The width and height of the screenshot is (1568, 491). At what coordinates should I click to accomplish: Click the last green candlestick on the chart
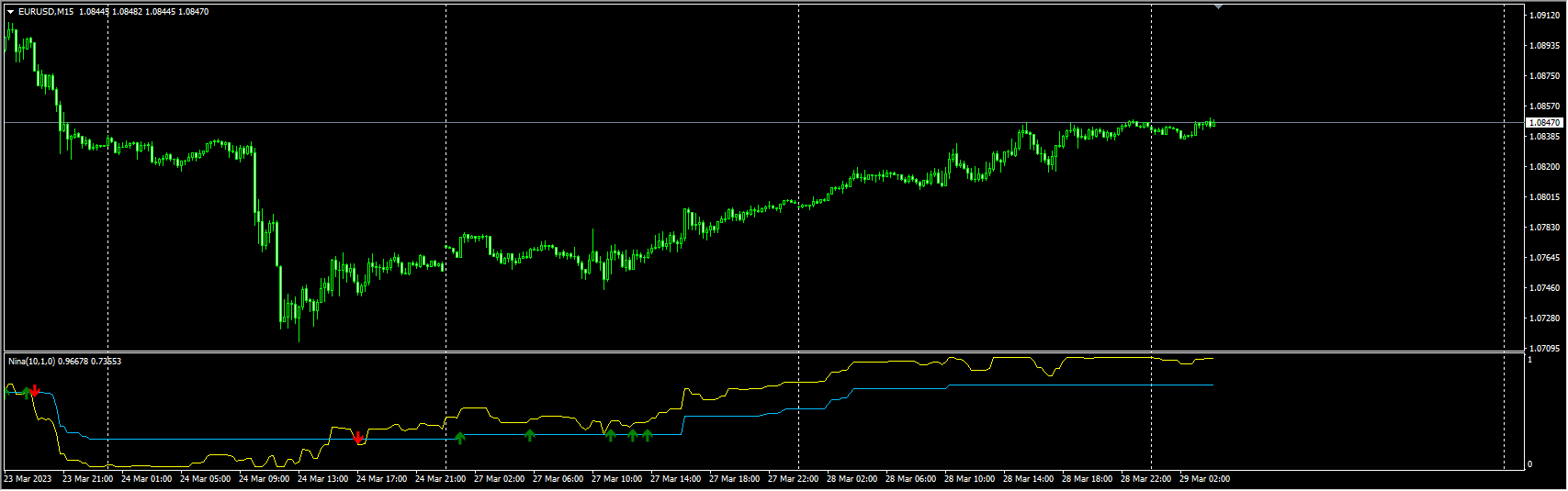click(x=1213, y=123)
